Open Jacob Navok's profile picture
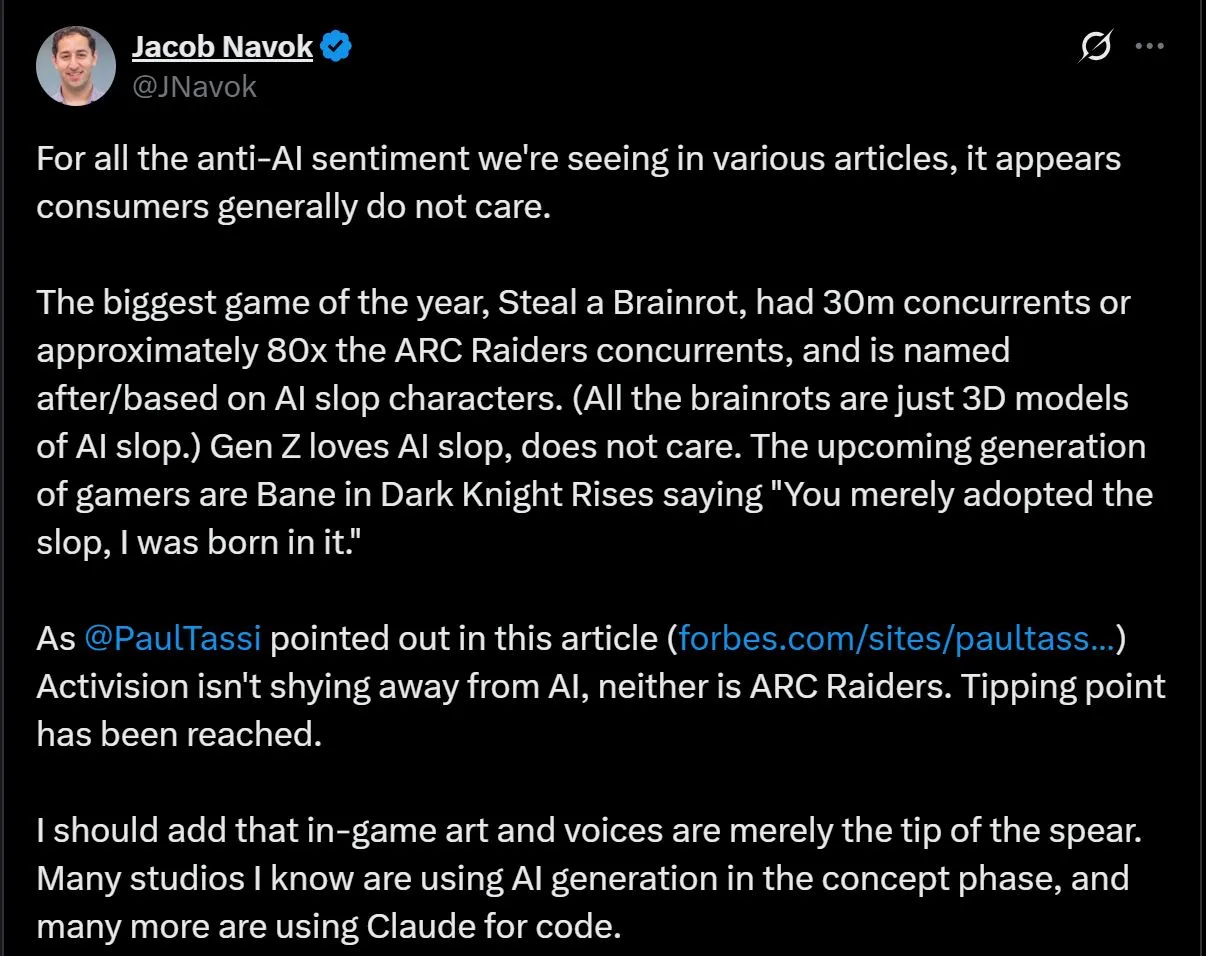Image resolution: width=1206 pixels, height=956 pixels. (x=76, y=65)
